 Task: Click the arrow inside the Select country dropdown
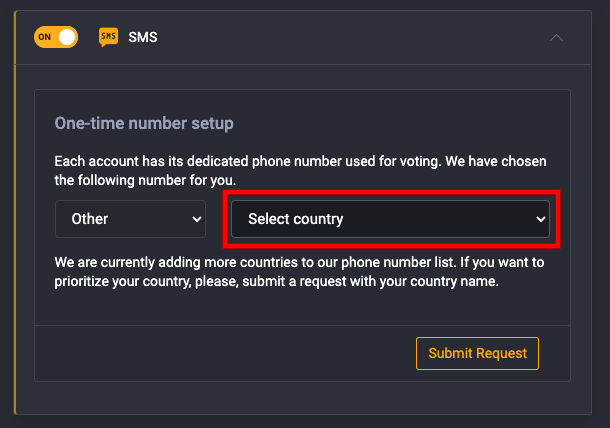pyautogui.click(x=541, y=219)
